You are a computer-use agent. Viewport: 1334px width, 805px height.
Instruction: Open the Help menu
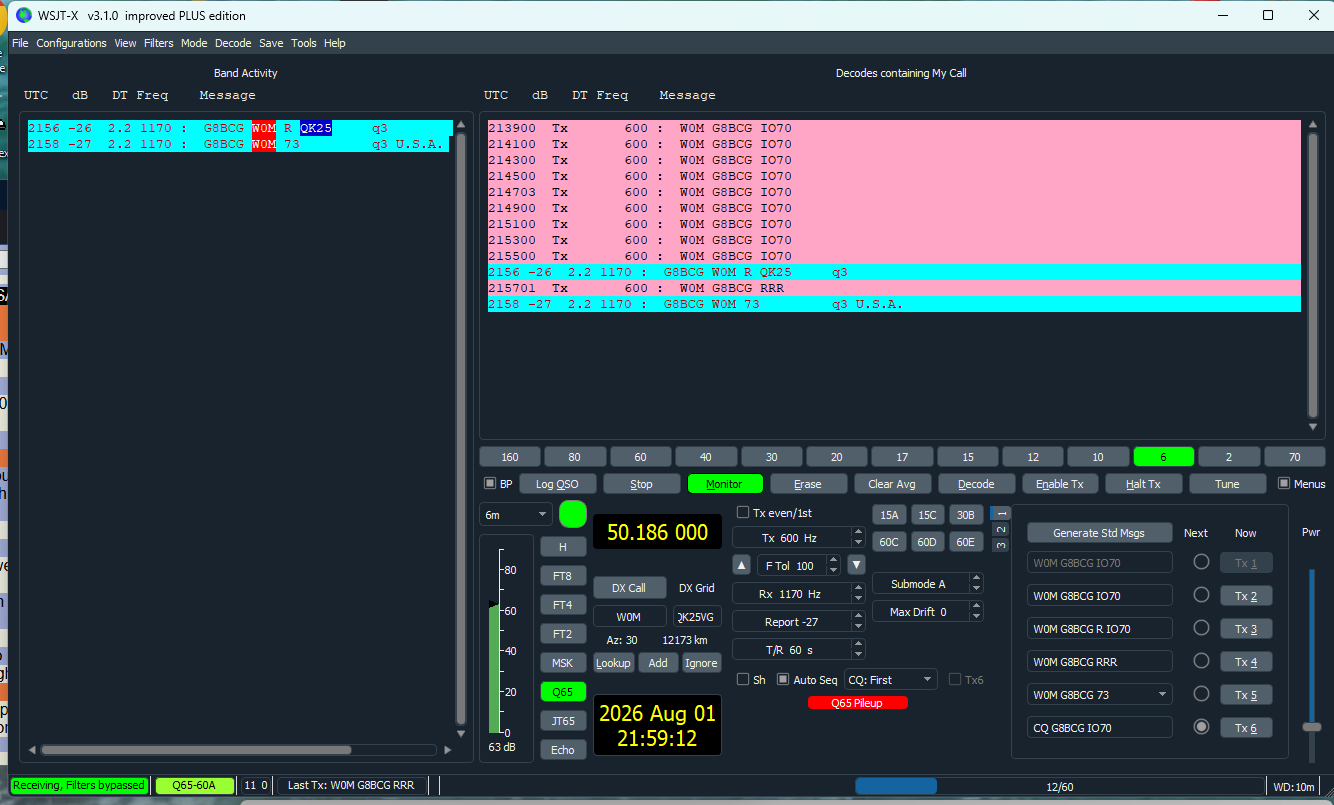point(335,43)
